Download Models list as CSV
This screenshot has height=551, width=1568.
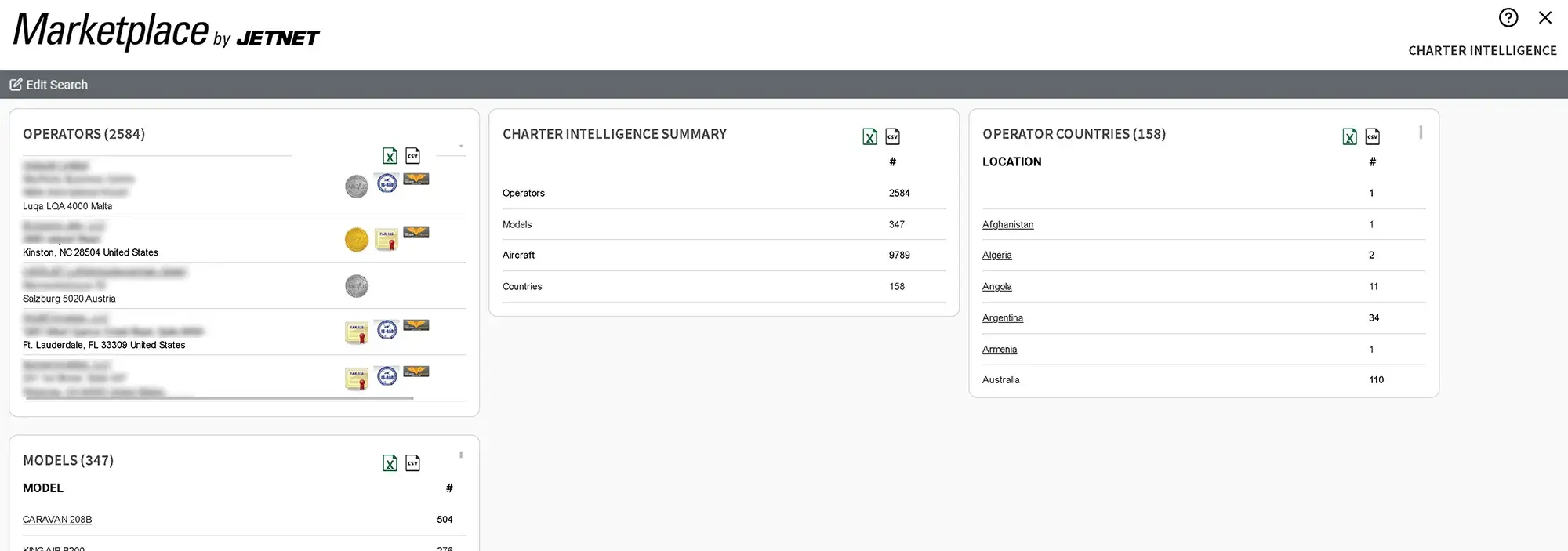[x=413, y=463]
